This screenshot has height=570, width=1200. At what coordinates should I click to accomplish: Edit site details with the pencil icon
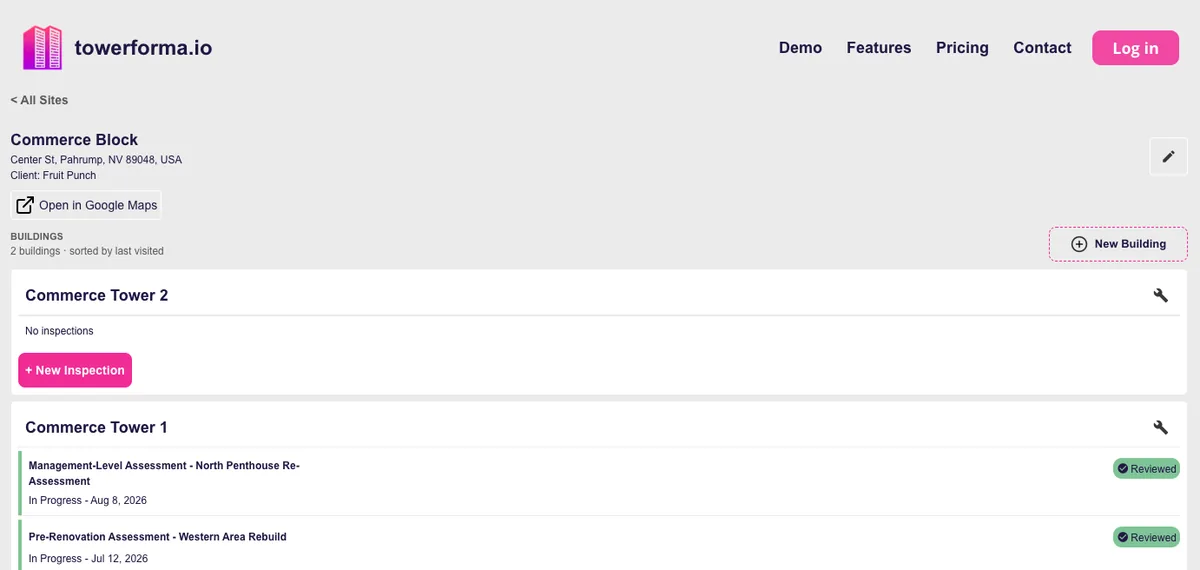point(1169,157)
